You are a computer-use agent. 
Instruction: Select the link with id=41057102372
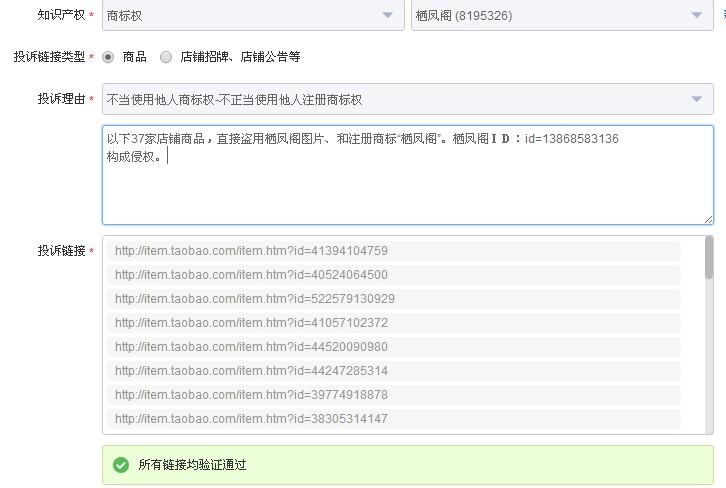click(x=394, y=323)
